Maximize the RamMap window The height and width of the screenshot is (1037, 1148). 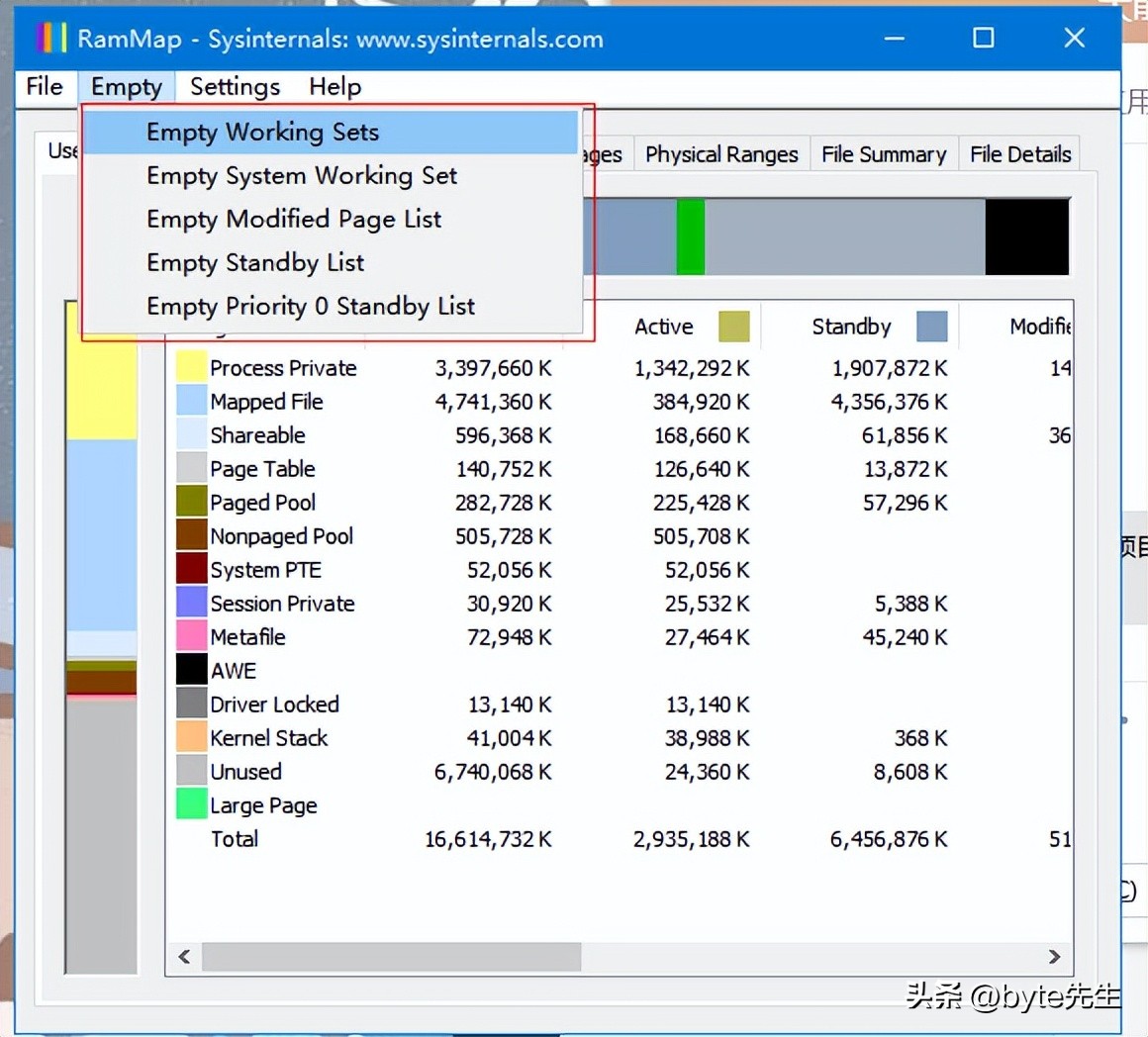click(x=984, y=38)
